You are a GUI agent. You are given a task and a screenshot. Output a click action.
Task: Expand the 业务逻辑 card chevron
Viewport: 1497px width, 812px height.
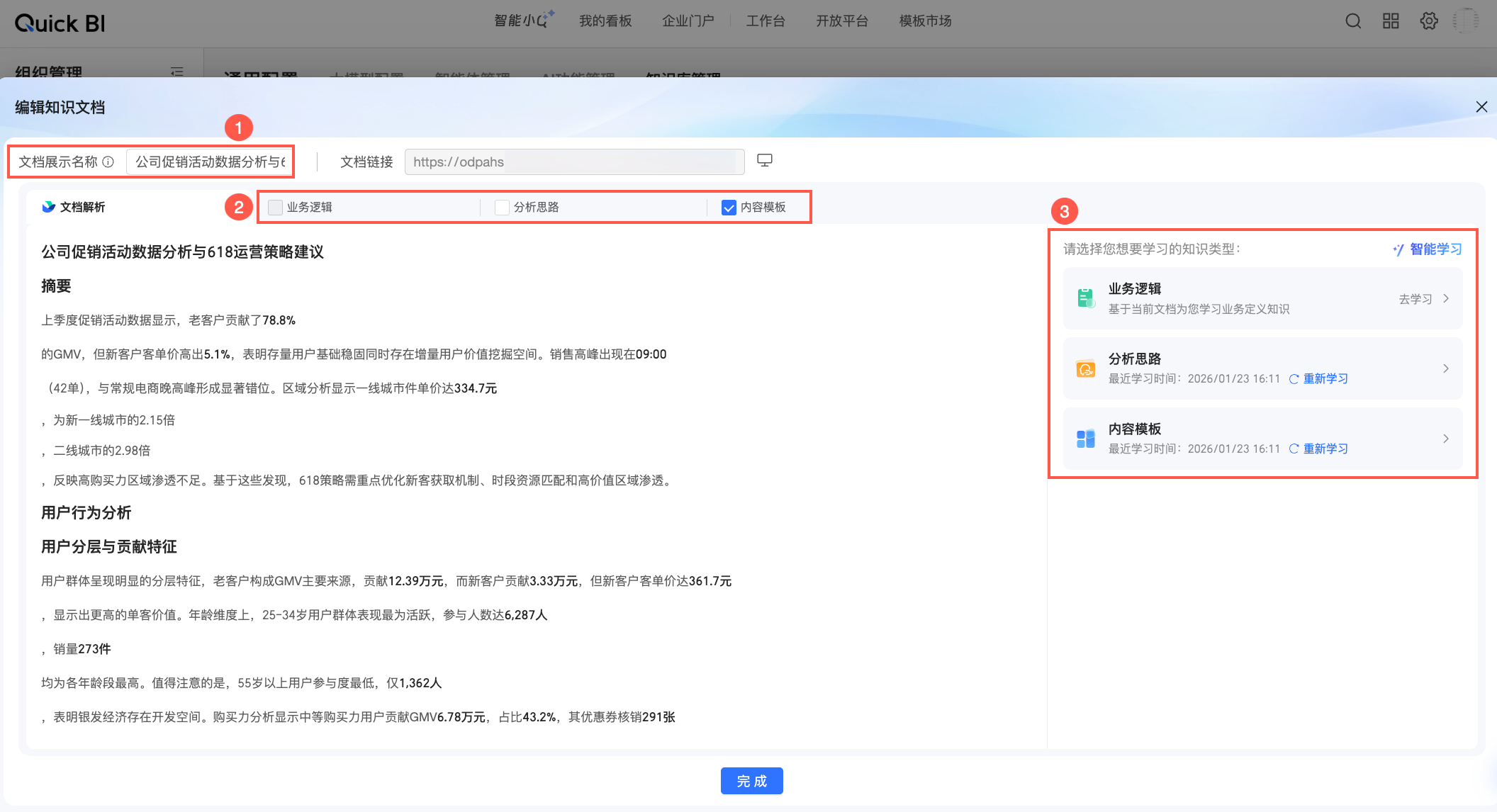click(1446, 298)
